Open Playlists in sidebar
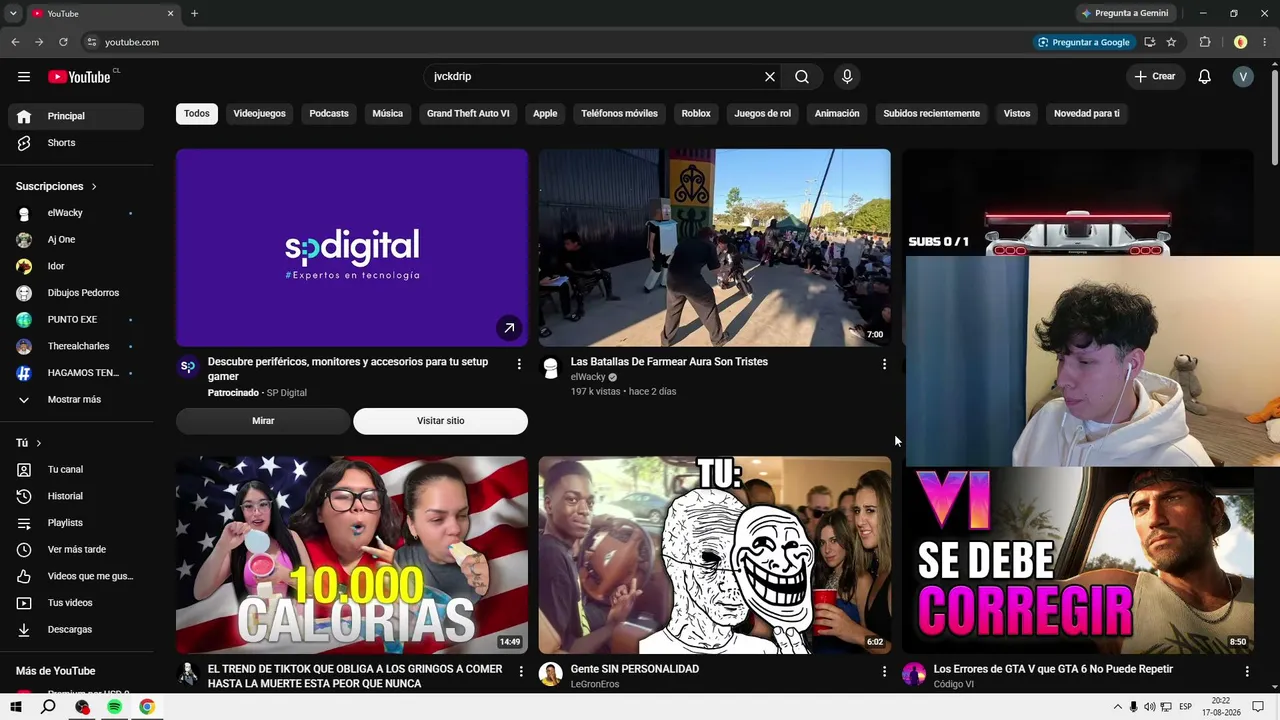1280x720 pixels. tap(76, 523)
